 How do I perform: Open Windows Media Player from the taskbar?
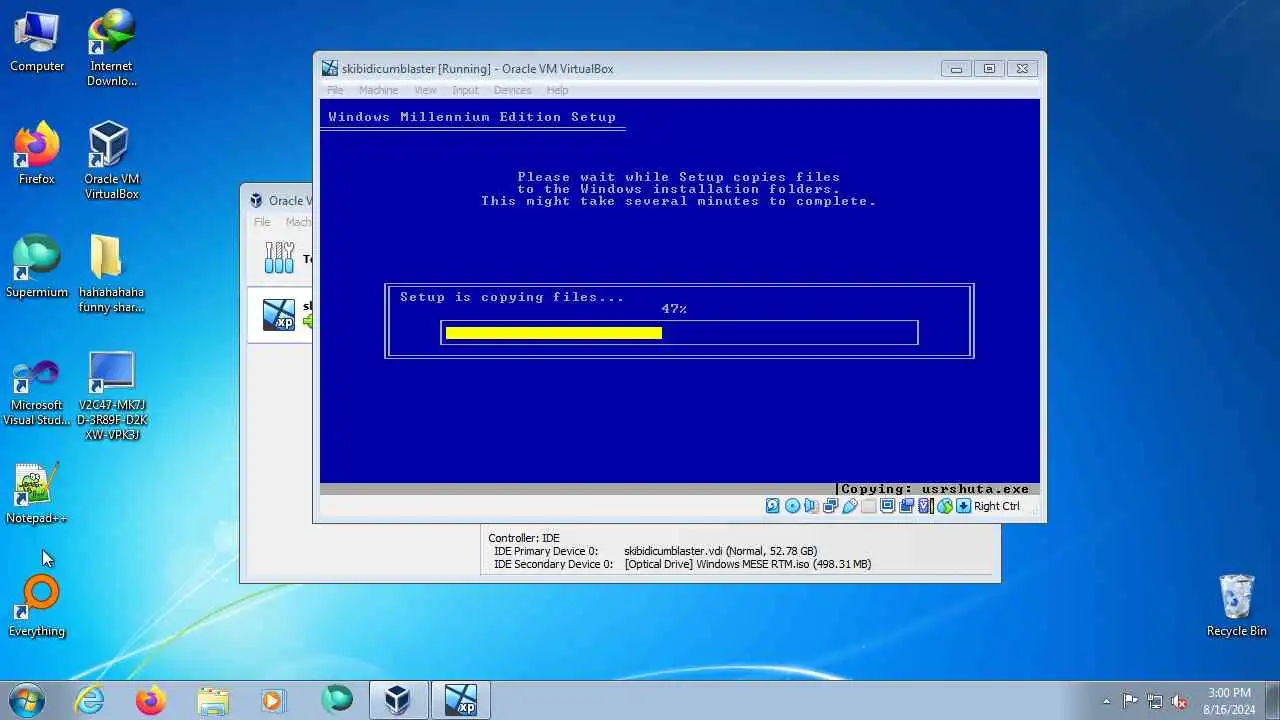tap(273, 700)
